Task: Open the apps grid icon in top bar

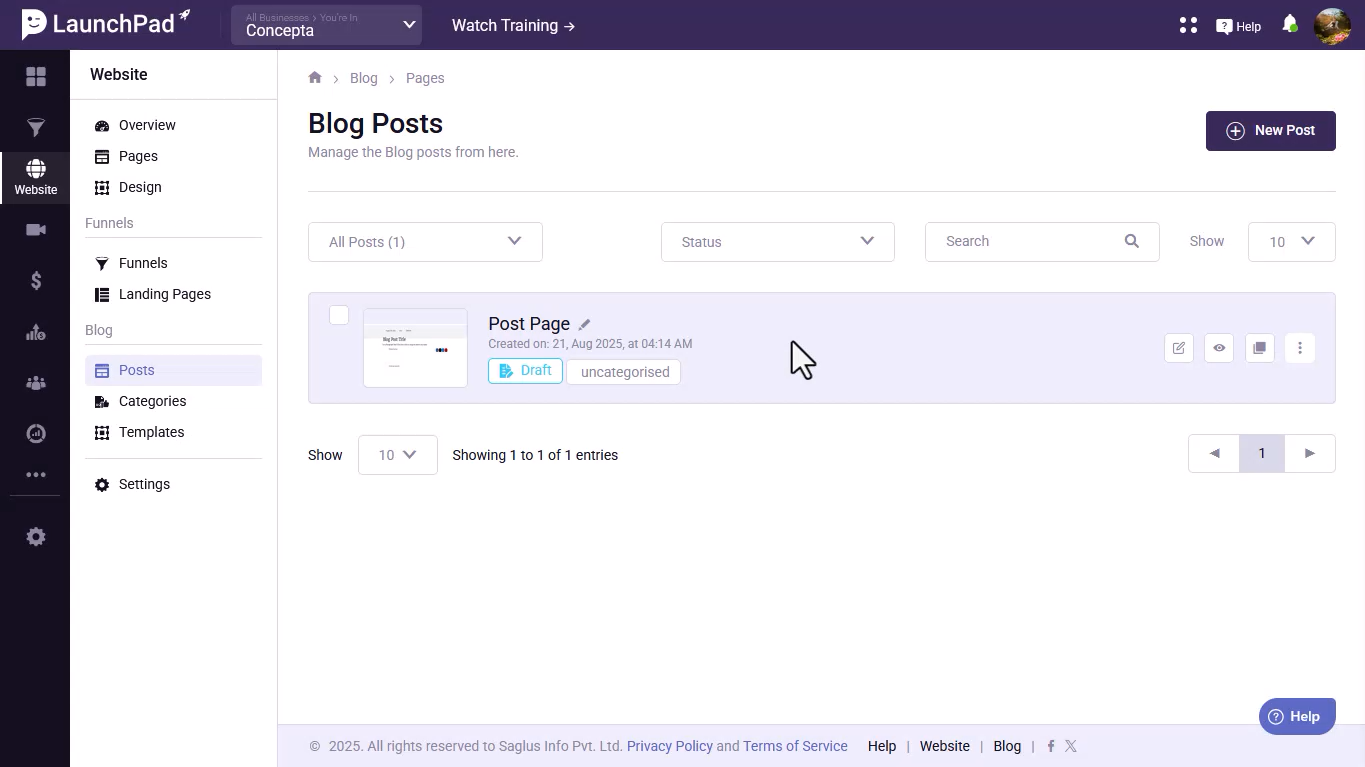Action: pos(1188,26)
